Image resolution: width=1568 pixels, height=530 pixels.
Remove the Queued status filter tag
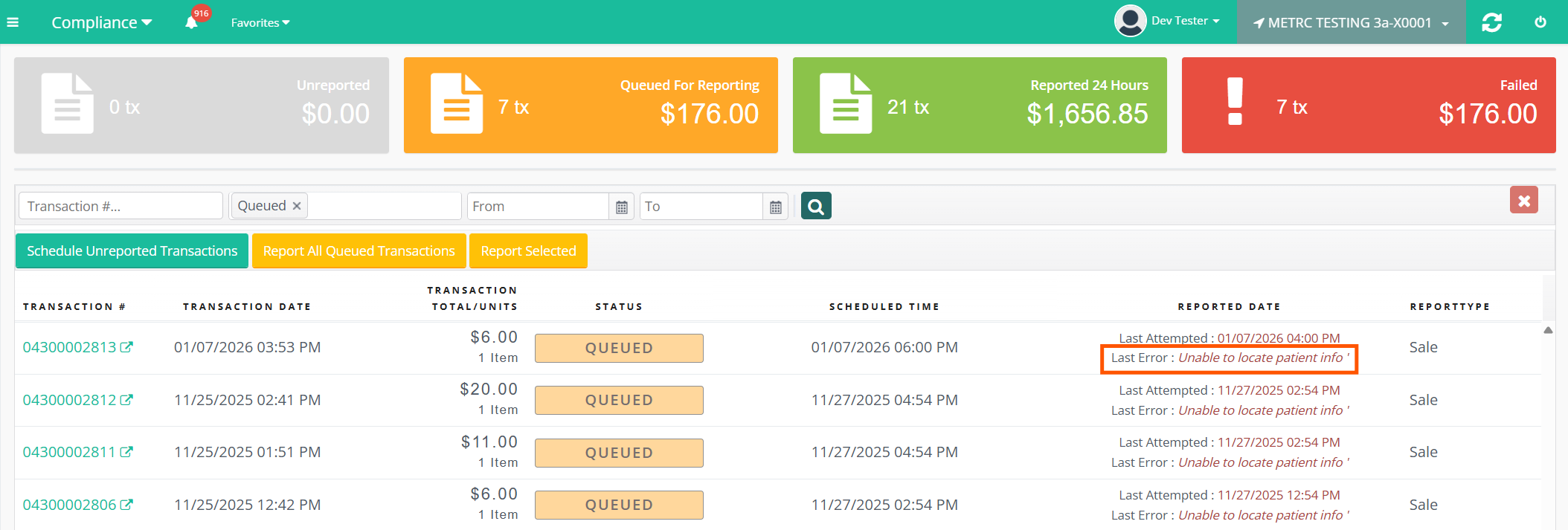click(297, 206)
